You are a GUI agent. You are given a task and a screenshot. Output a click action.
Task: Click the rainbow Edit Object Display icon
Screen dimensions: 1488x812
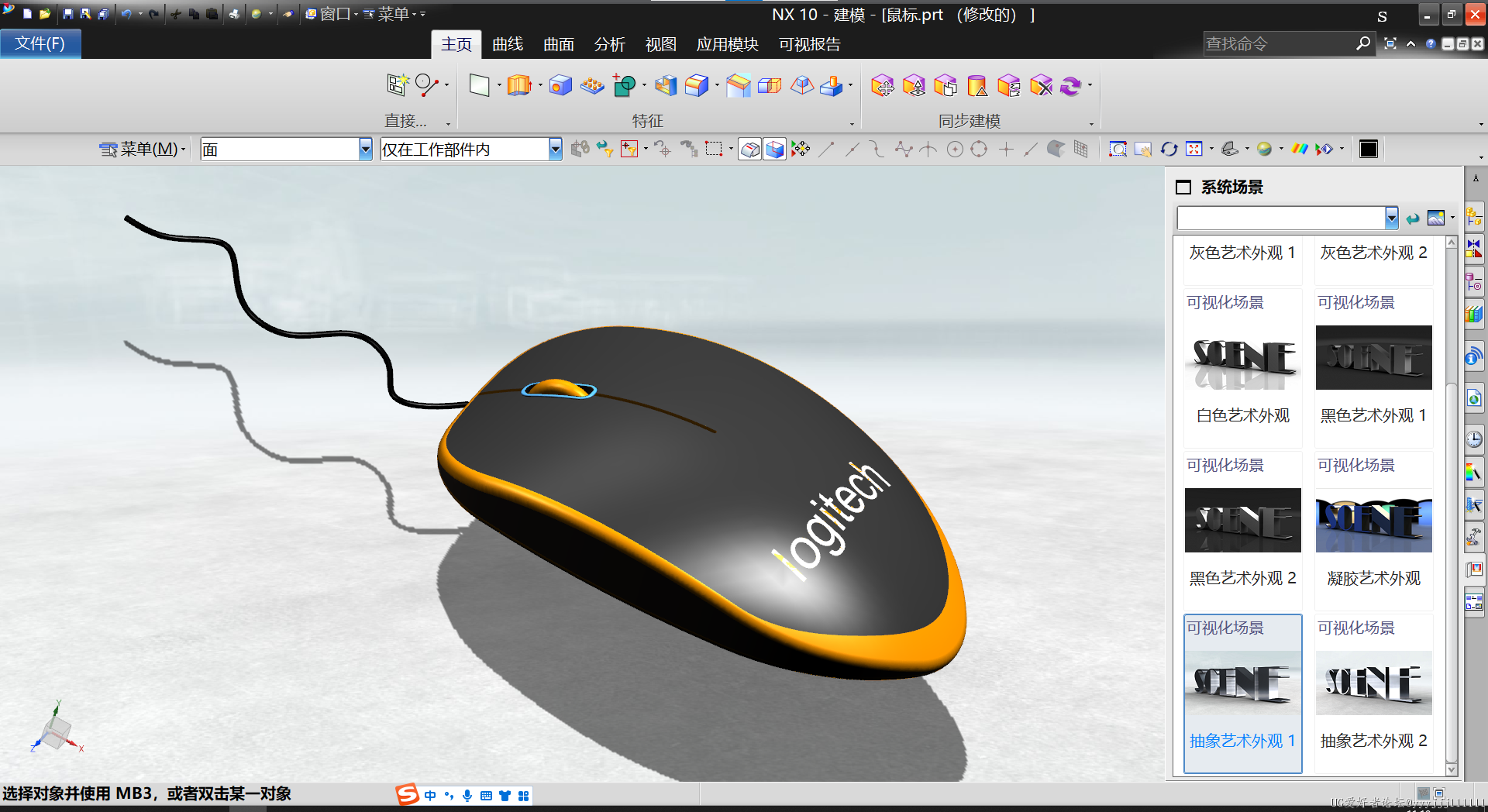[x=1300, y=149]
